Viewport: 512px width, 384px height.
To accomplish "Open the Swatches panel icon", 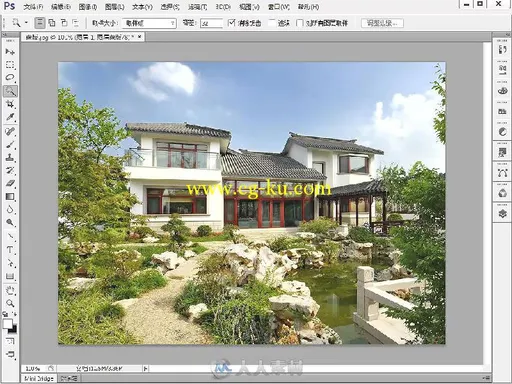I will 502,111.
